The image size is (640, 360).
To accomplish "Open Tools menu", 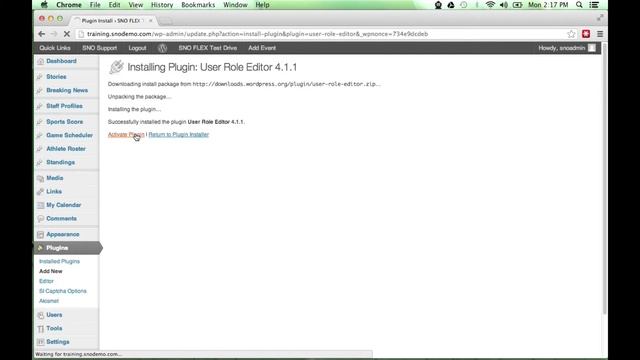I will coord(54,328).
